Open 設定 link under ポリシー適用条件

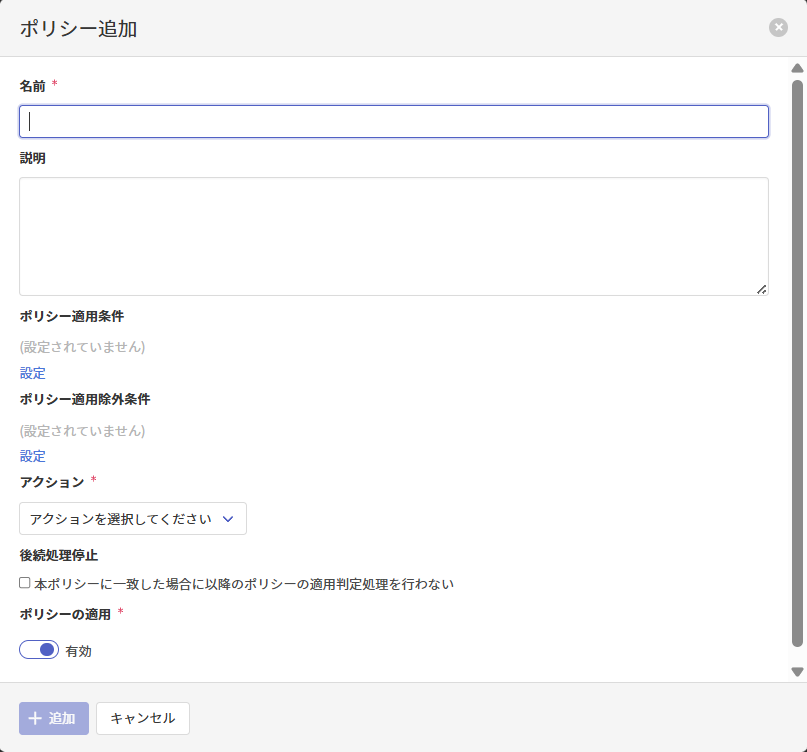33,373
